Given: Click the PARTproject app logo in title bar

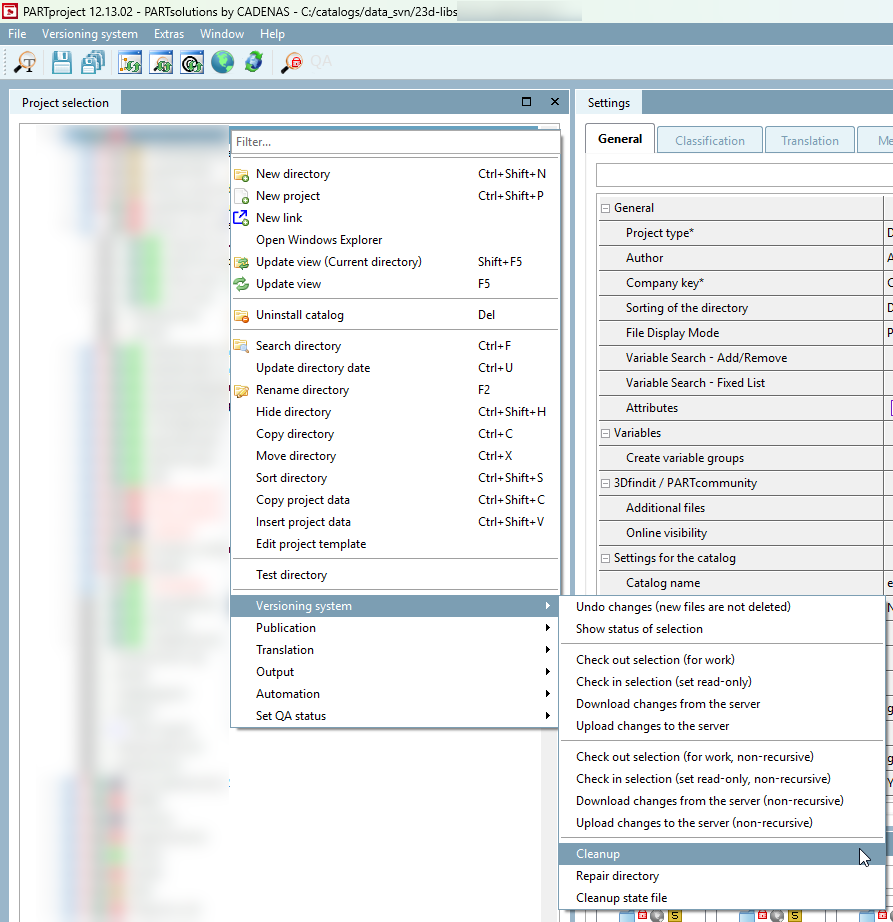Looking at the screenshot, I should (x=10, y=11).
